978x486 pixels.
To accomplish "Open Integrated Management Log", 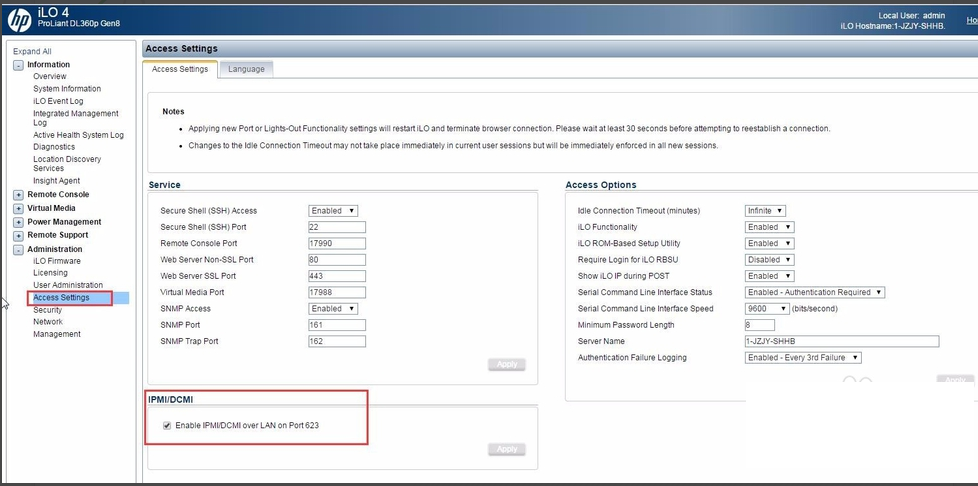I will [75, 118].
